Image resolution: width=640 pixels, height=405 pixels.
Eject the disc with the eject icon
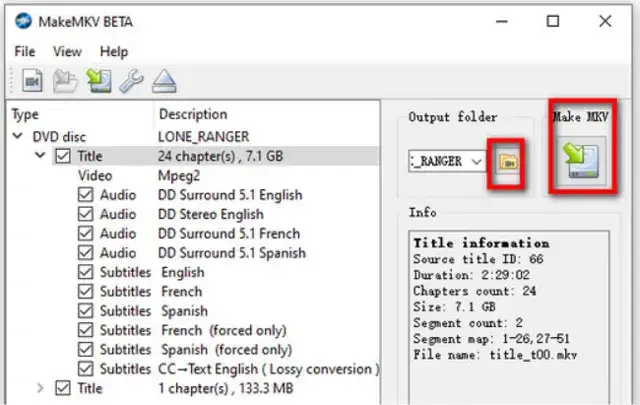pos(164,78)
